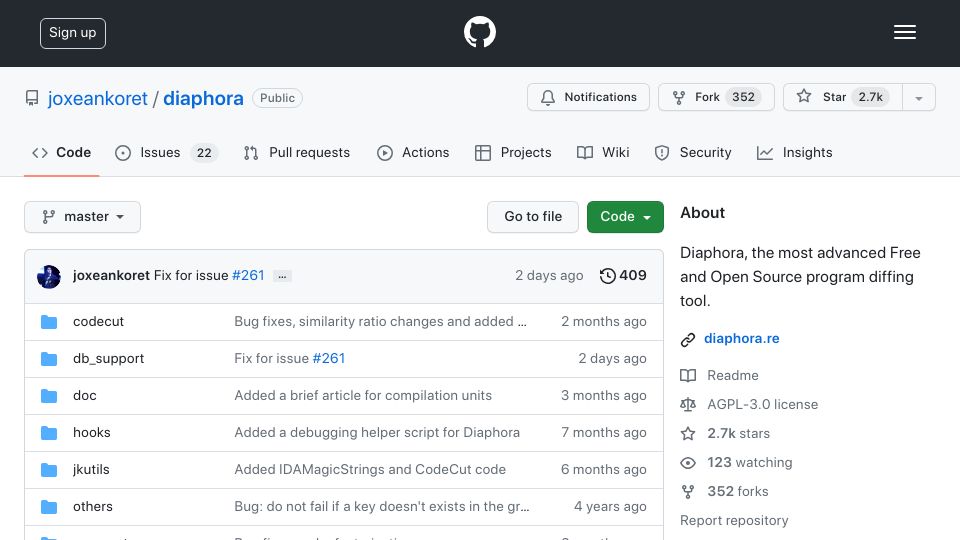Click the repository book icon beside joxeankoret
The height and width of the screenshot is (540, 960).
32,98
